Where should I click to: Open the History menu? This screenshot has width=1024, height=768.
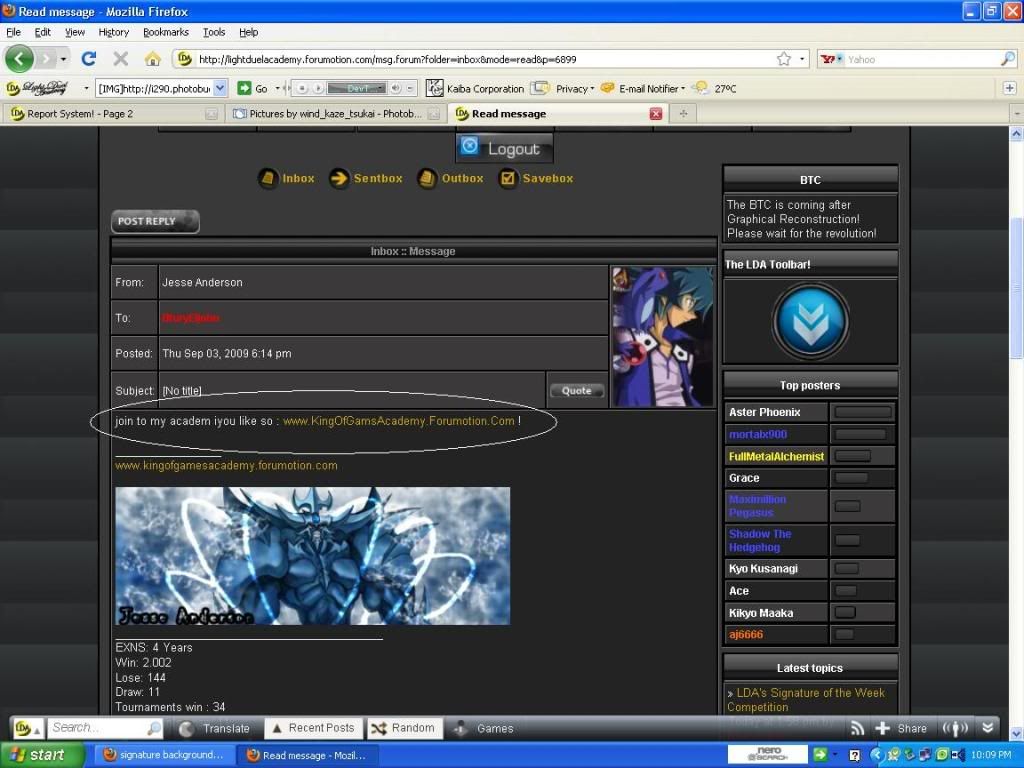pos(114,32)
